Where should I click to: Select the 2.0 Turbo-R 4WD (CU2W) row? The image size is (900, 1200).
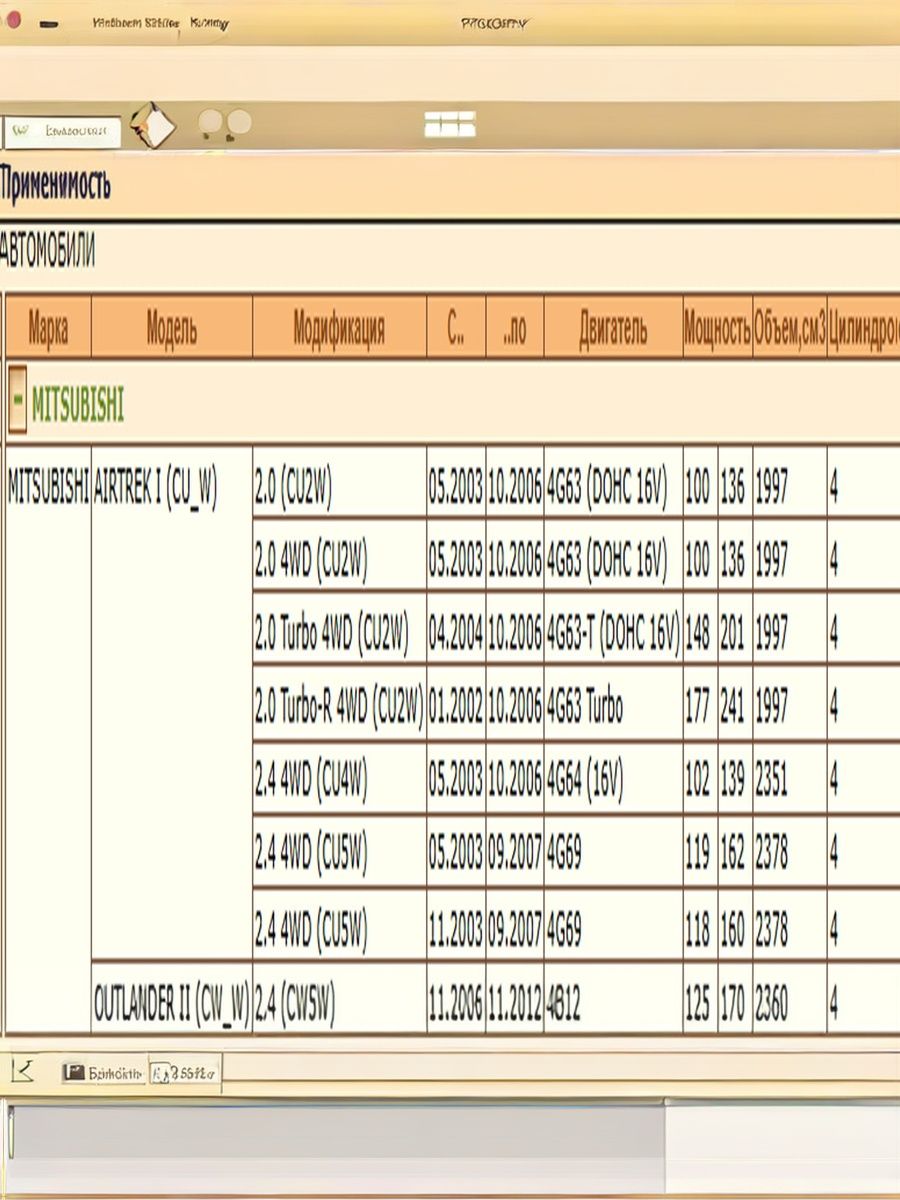pos(339,708)
